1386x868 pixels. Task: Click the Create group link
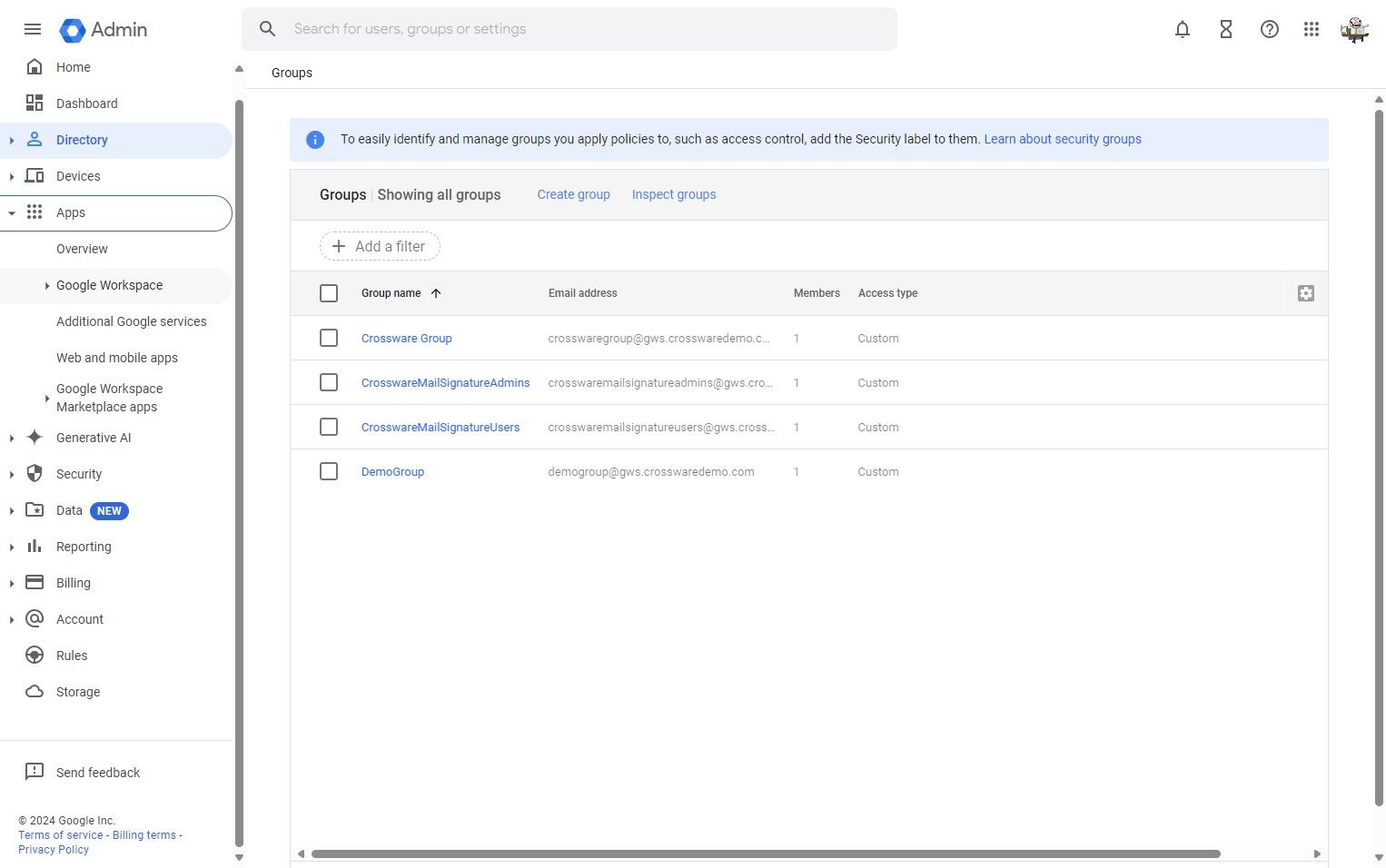tap(573, 194)
